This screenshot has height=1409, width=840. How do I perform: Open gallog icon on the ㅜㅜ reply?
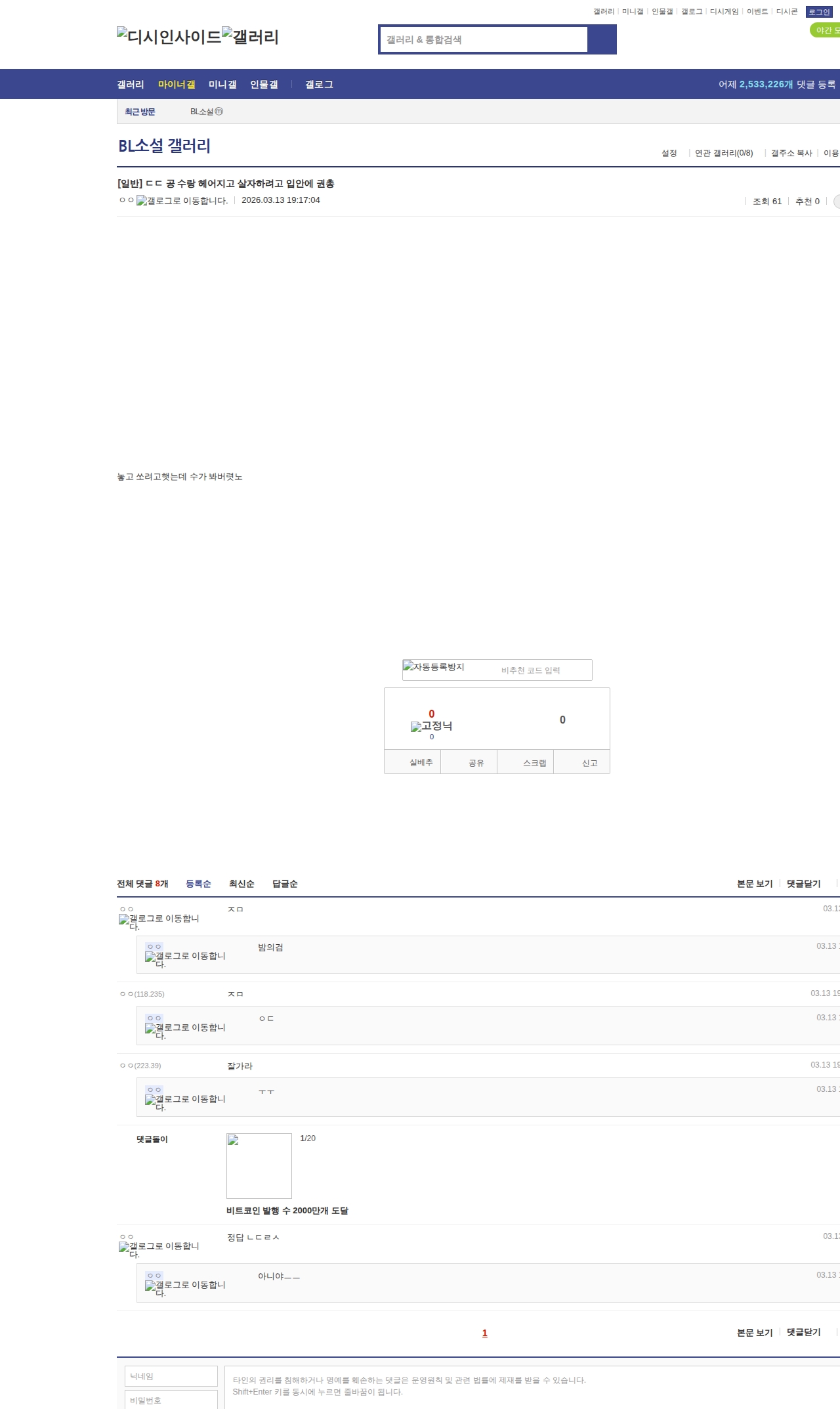(185, 1102)
